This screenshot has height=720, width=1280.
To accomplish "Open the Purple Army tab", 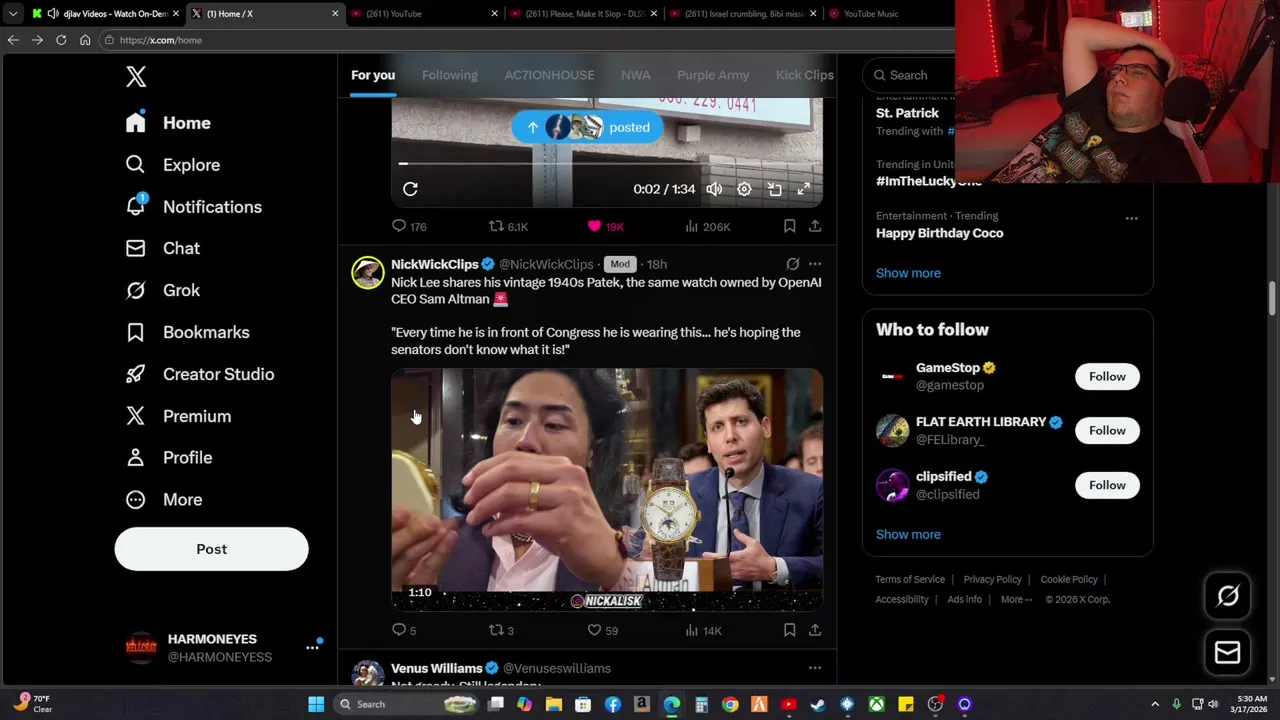I will point(713,75).
